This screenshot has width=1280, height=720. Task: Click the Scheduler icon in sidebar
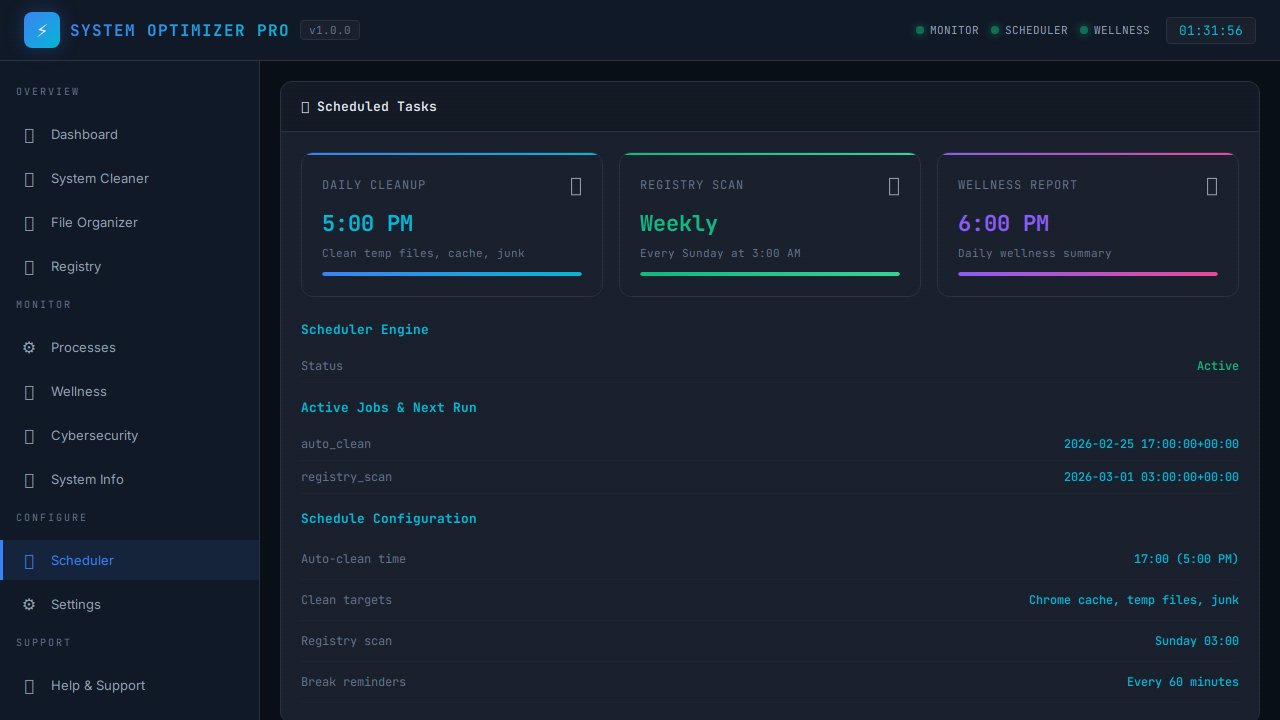point(29,560)
